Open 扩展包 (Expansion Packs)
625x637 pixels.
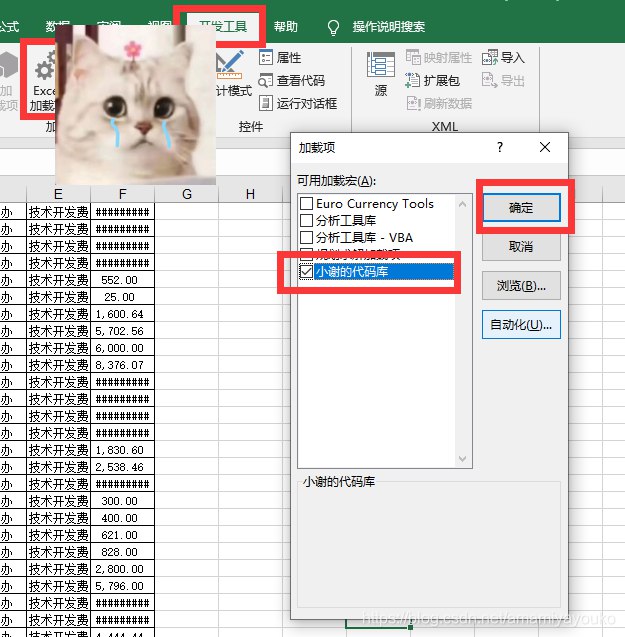[432, 81]
